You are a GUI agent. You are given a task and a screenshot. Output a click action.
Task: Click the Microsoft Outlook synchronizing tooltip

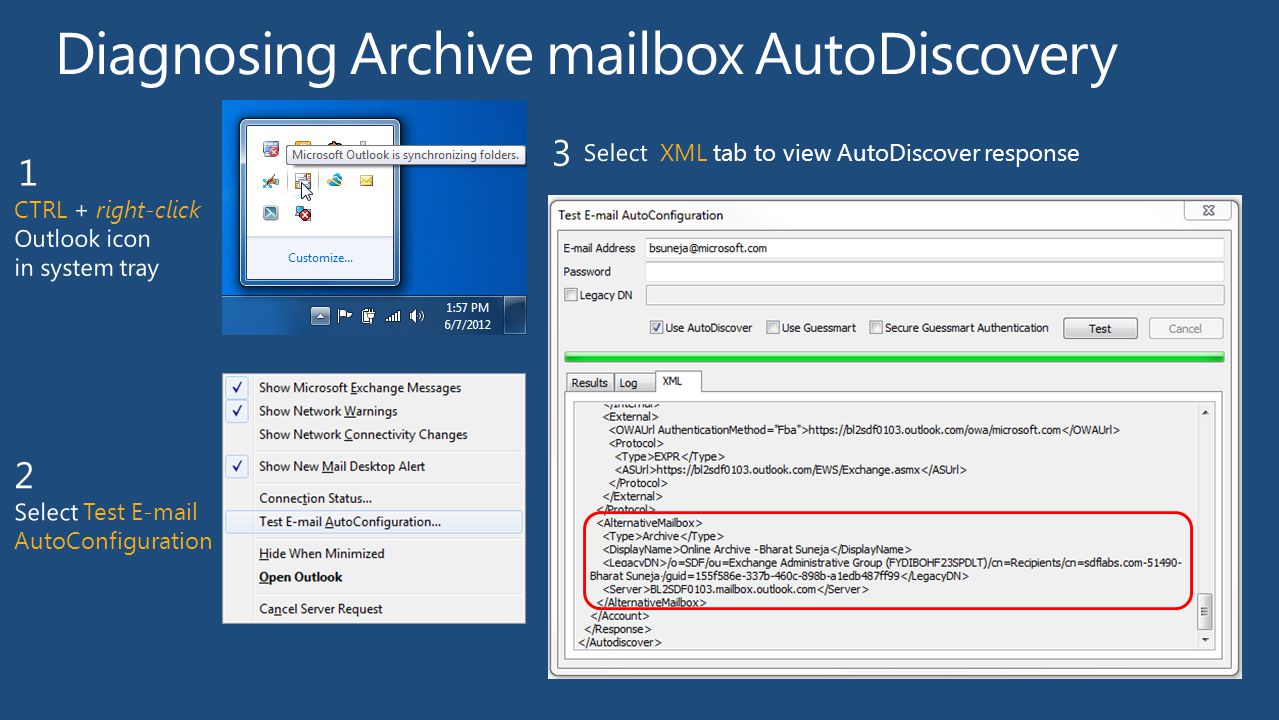point(406,155)
